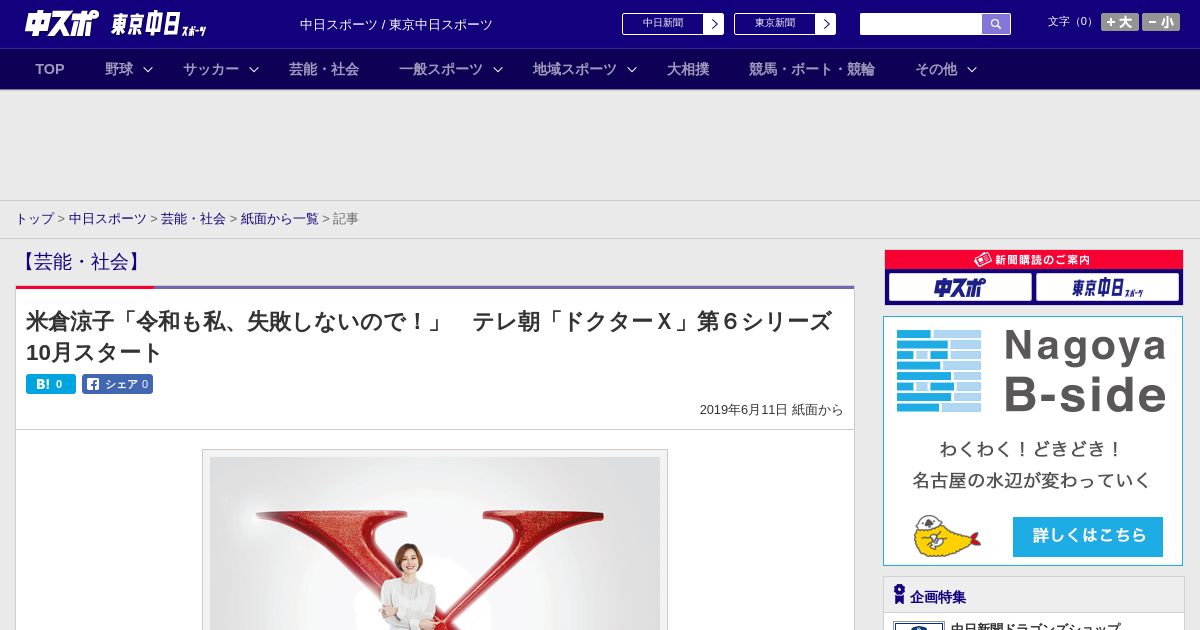Image resolution: width=1200 pixels, height=630 pixels.
Task: Click the Facebook シェア button
Action: tap(117, 384)
